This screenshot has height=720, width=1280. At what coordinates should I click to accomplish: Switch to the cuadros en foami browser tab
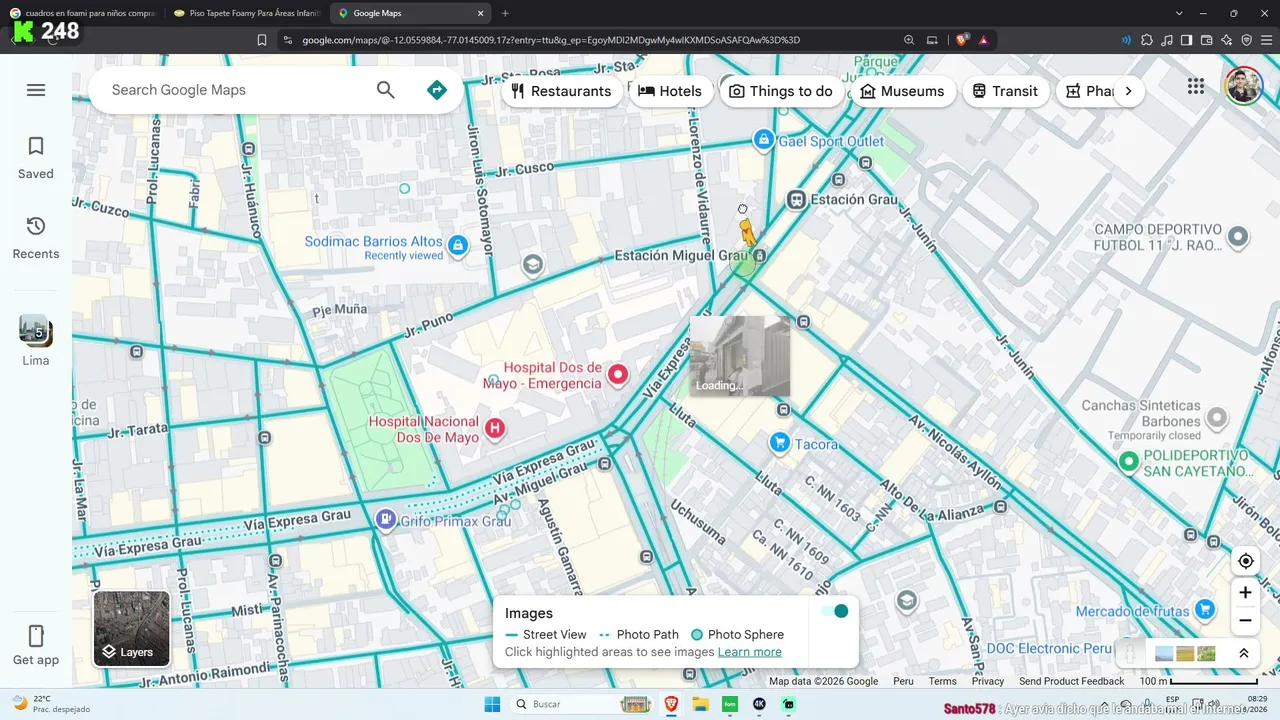[82, 13]
